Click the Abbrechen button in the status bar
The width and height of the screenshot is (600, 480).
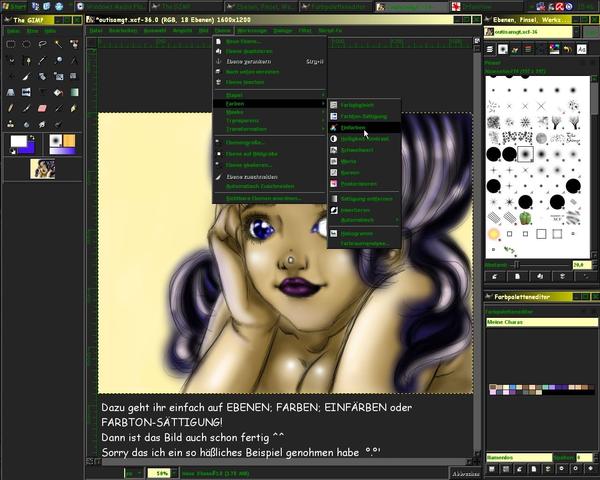466,473
